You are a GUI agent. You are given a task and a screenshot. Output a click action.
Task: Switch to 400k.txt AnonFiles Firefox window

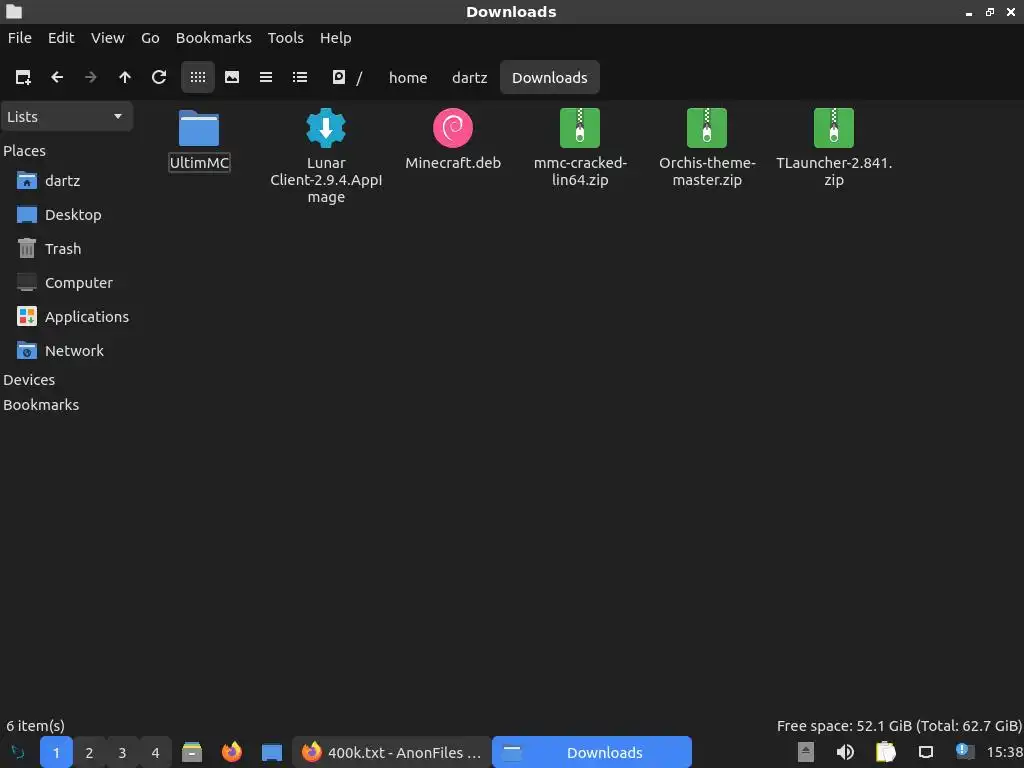point(391,753)
